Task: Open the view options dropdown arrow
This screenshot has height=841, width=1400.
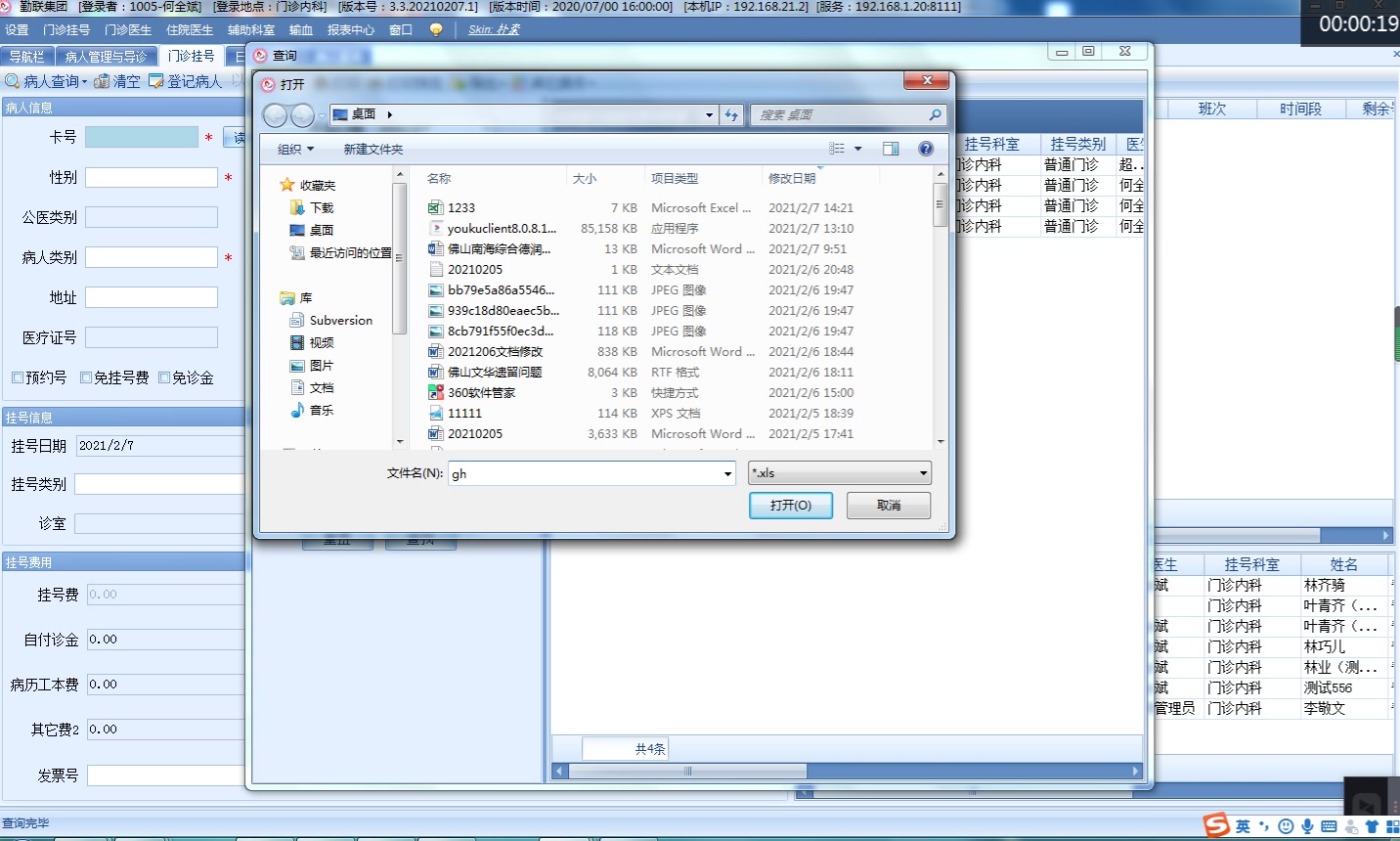Action: point(858,149)
